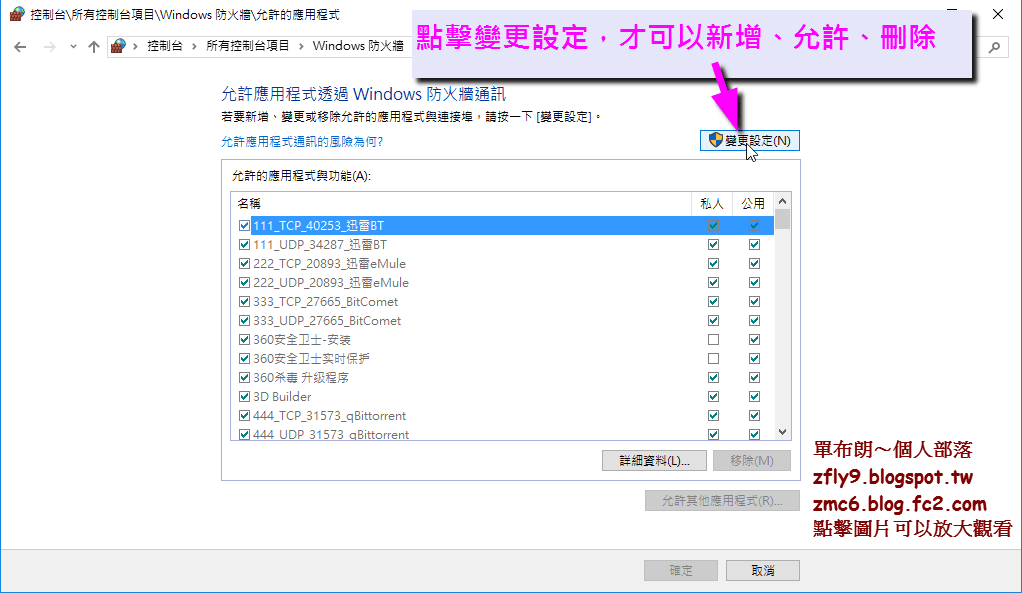Sort list by 名稱 column header
Screen dimensions: 1022x593
(461, 204)
